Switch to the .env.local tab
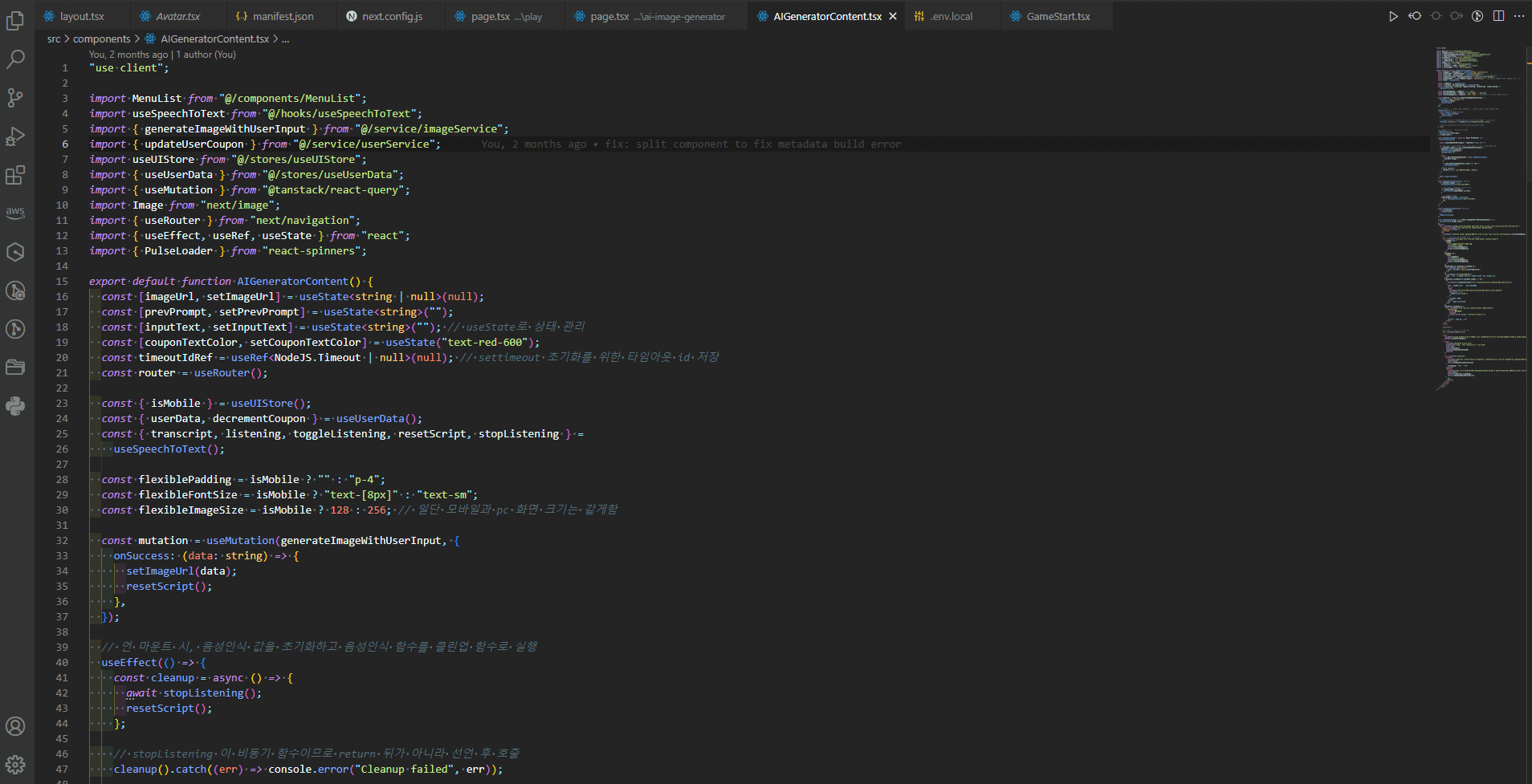The width and height of the screenshot is (1532, 784). click(x=951, y=15)
